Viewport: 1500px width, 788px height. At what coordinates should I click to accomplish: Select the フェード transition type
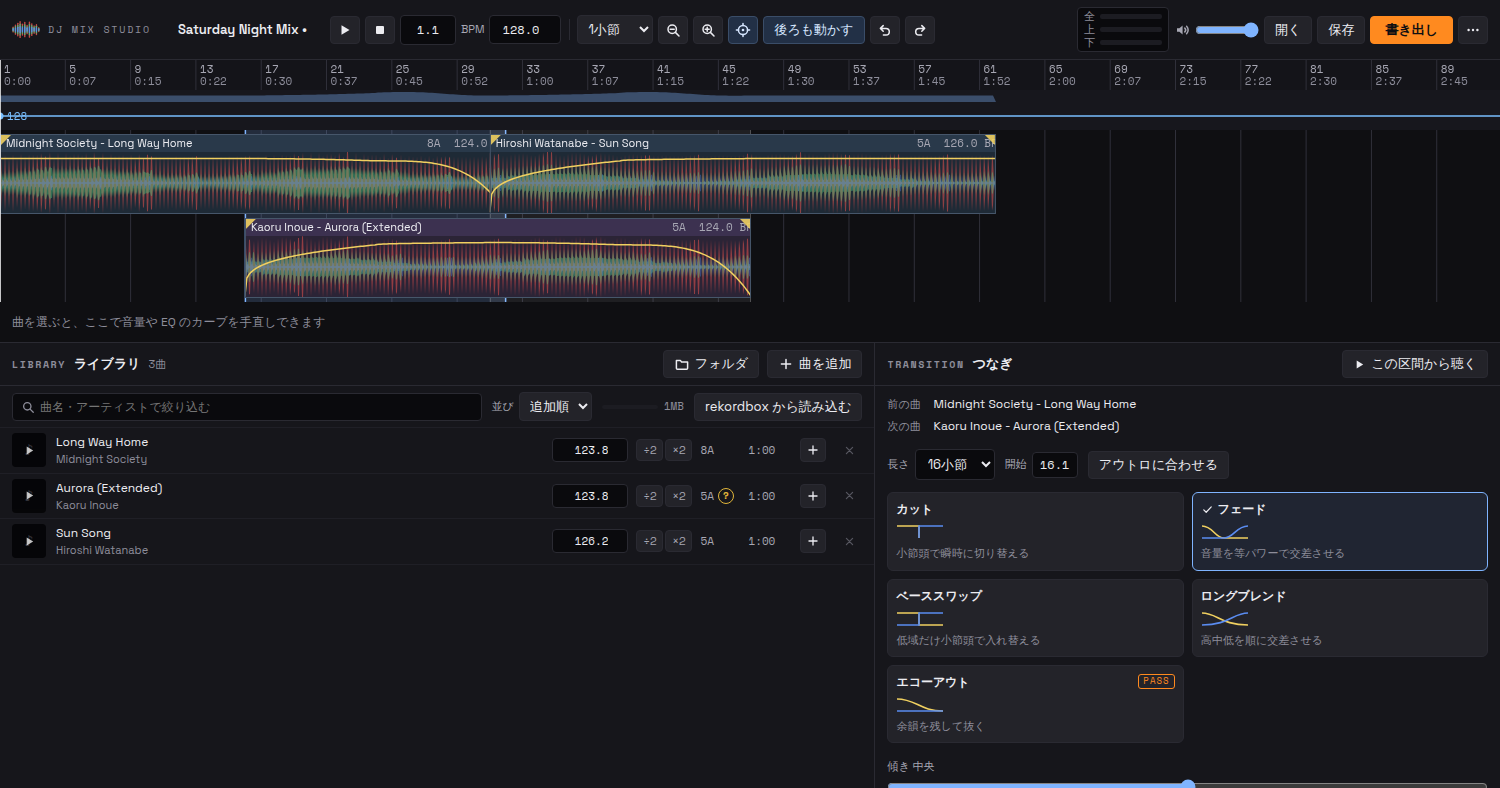[x=1340, y=531]
